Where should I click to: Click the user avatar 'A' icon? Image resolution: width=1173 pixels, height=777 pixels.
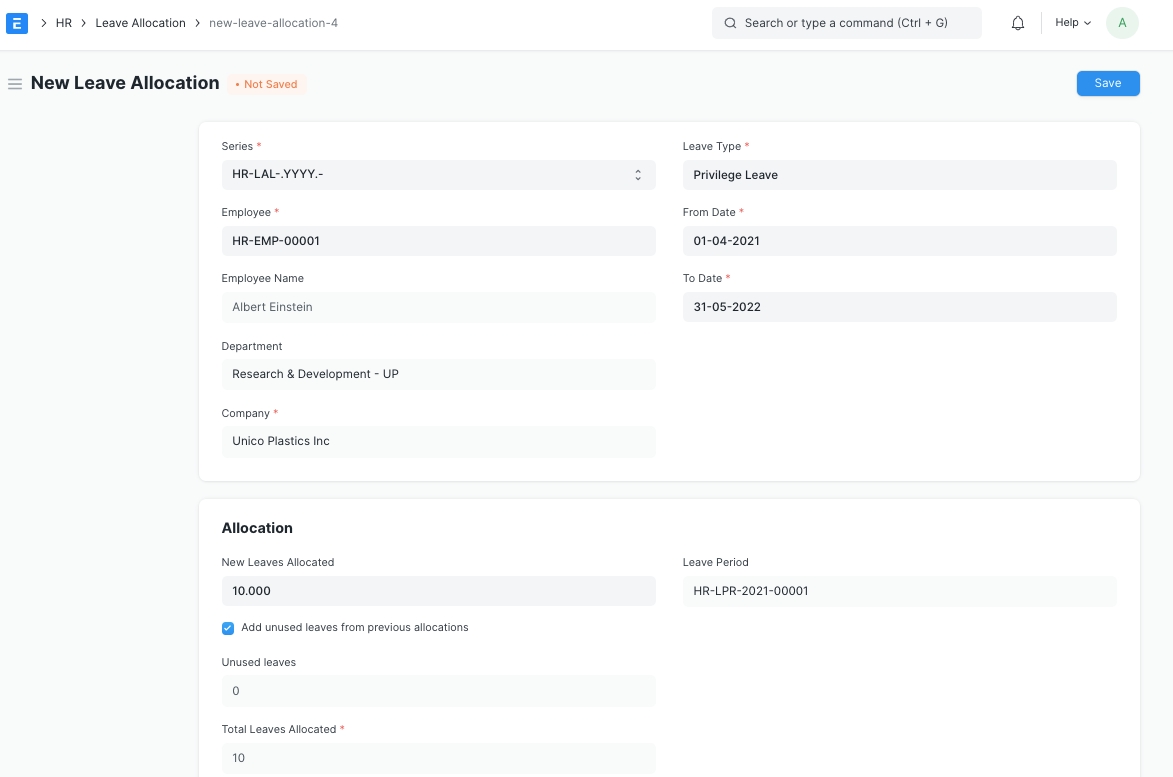point(1122,23)
